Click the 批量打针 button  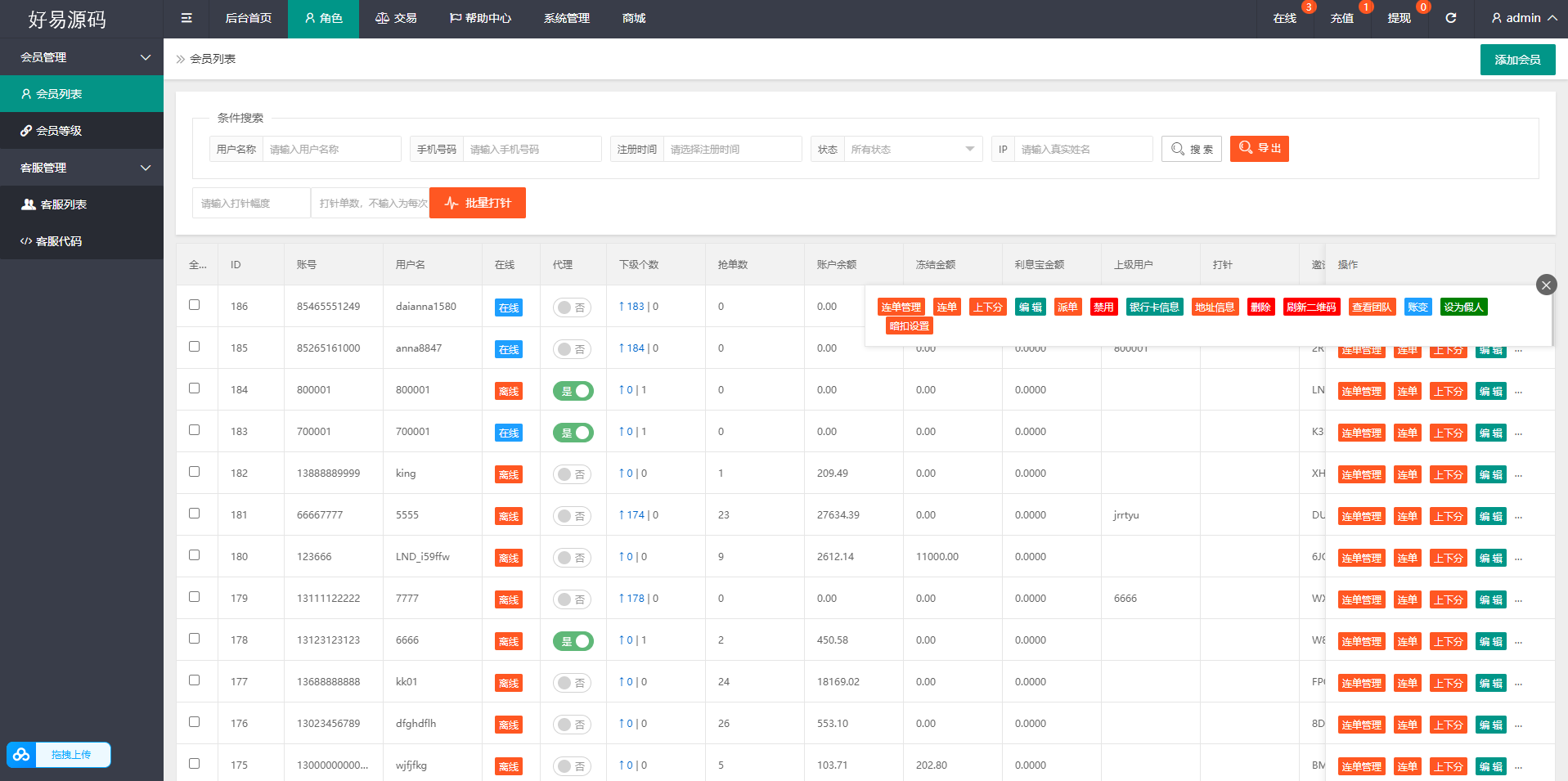click(x=478, y=203)
